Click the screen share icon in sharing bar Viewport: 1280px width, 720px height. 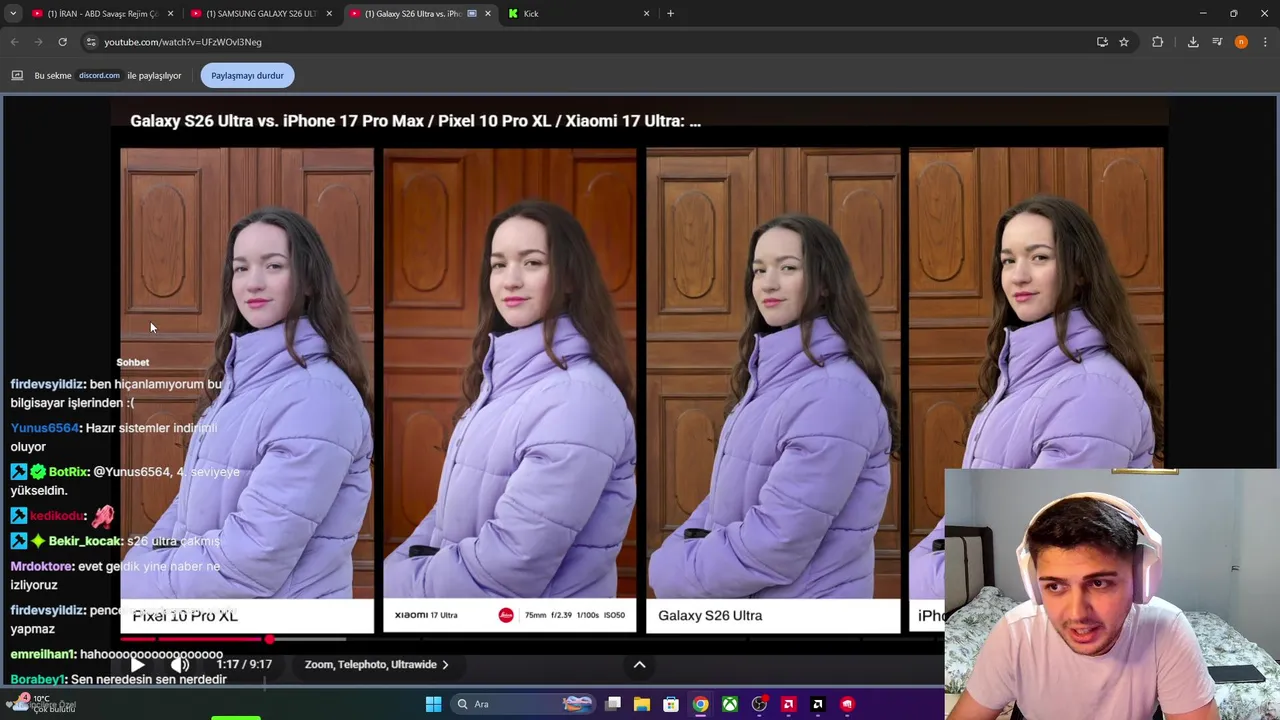(x=17, y=75)
